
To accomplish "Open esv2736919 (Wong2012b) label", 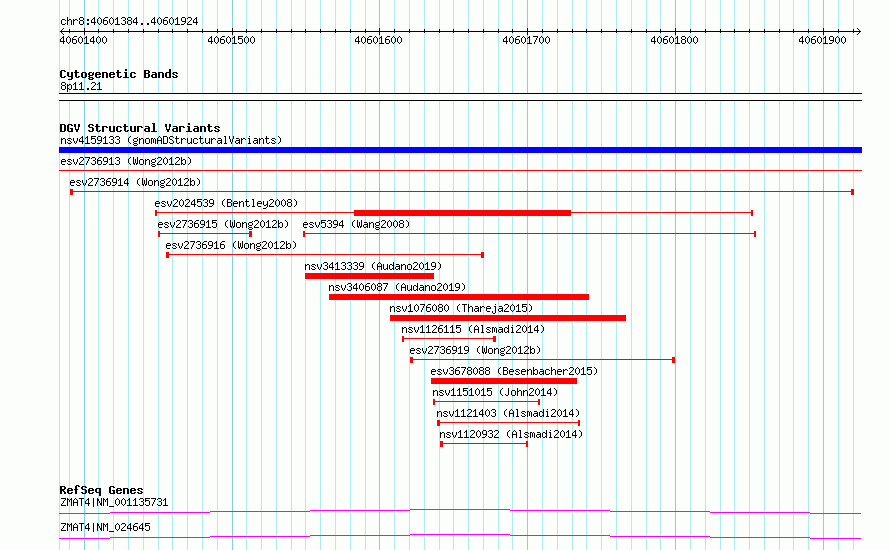I will click(x=475, y=350).
